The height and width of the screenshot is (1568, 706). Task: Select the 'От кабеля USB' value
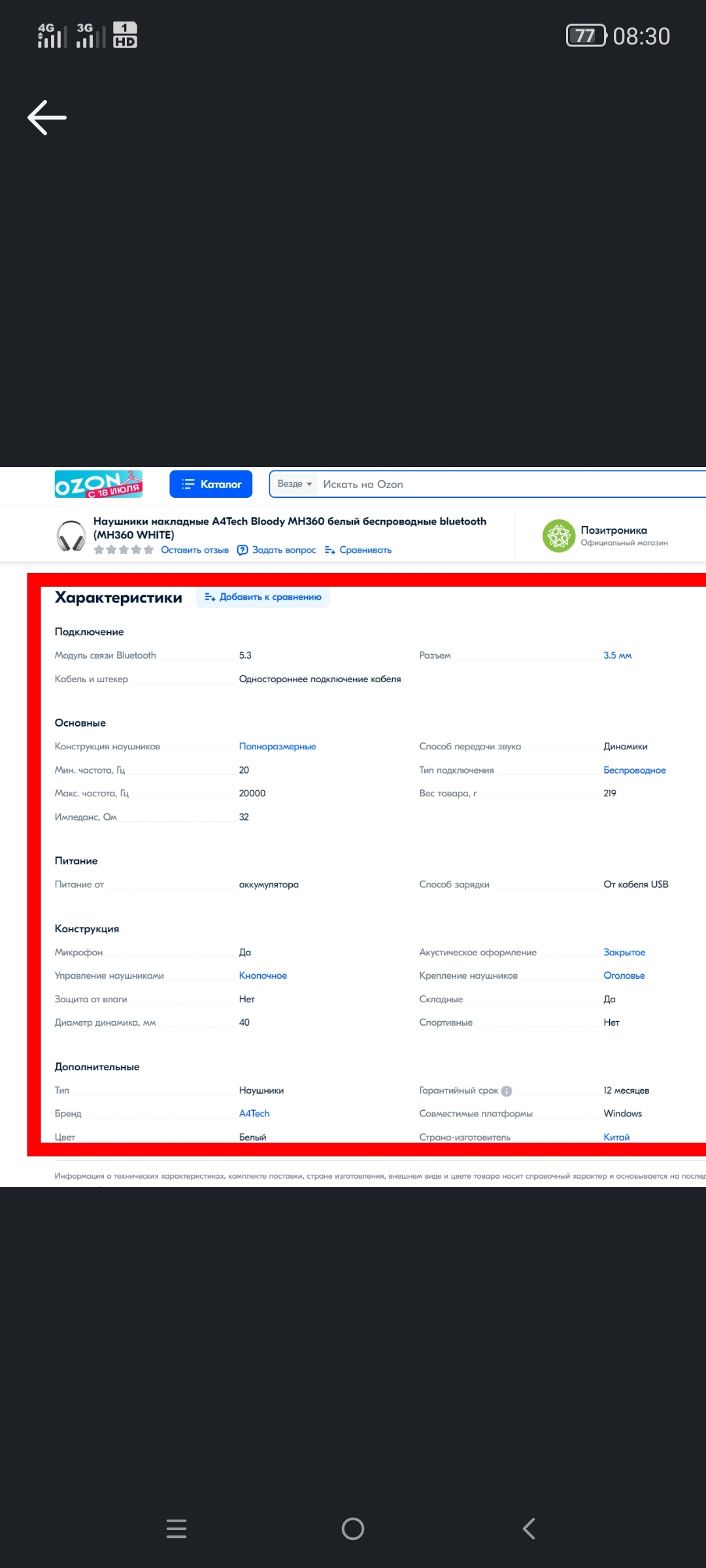click(636, 884)
